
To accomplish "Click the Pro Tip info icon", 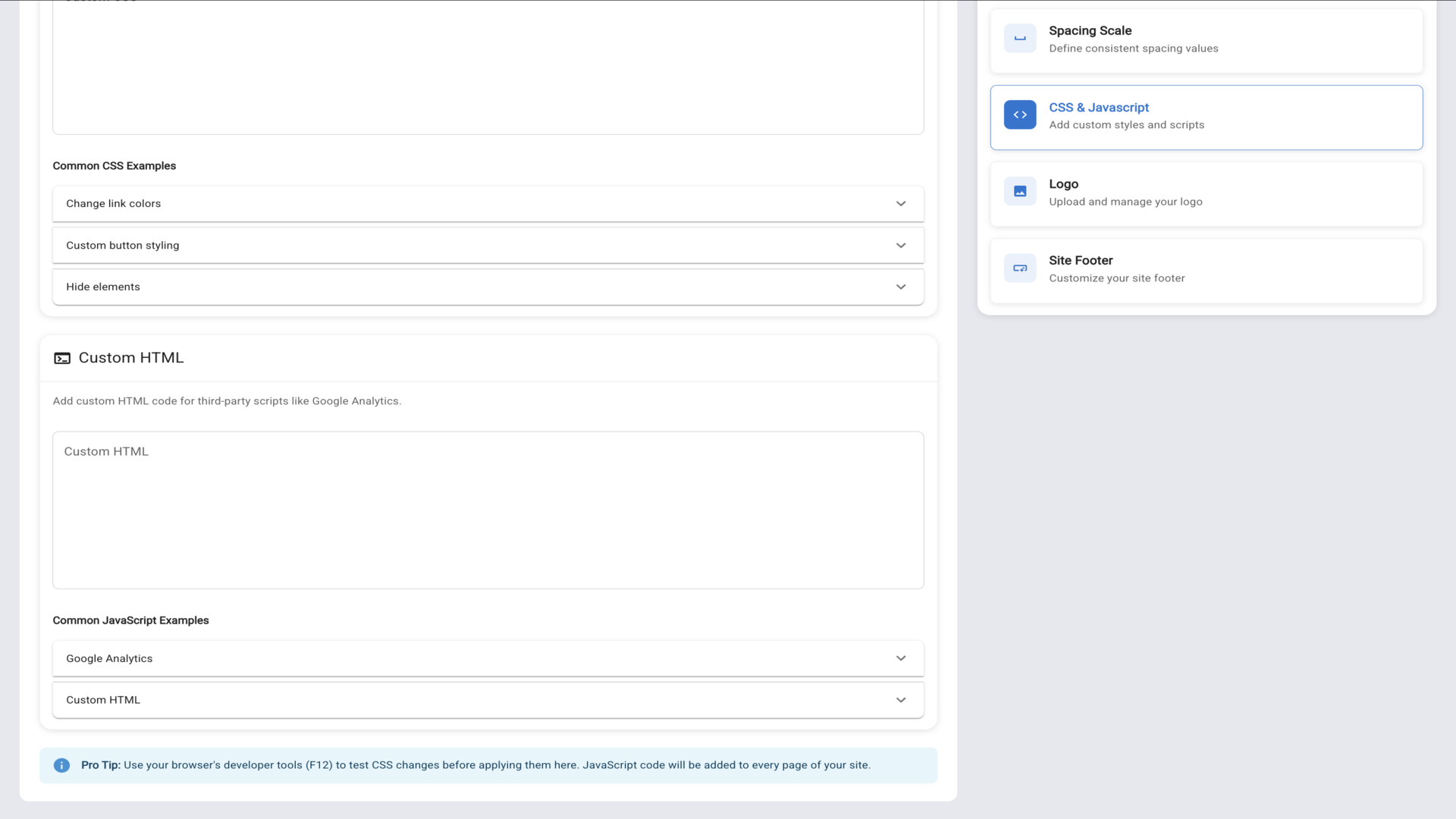I will [x=61, y=766].
